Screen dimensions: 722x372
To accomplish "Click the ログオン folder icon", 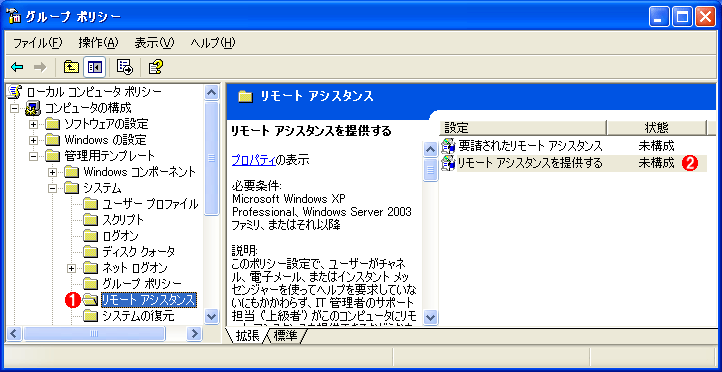I will pyautogui.click(x=91, y=236).
